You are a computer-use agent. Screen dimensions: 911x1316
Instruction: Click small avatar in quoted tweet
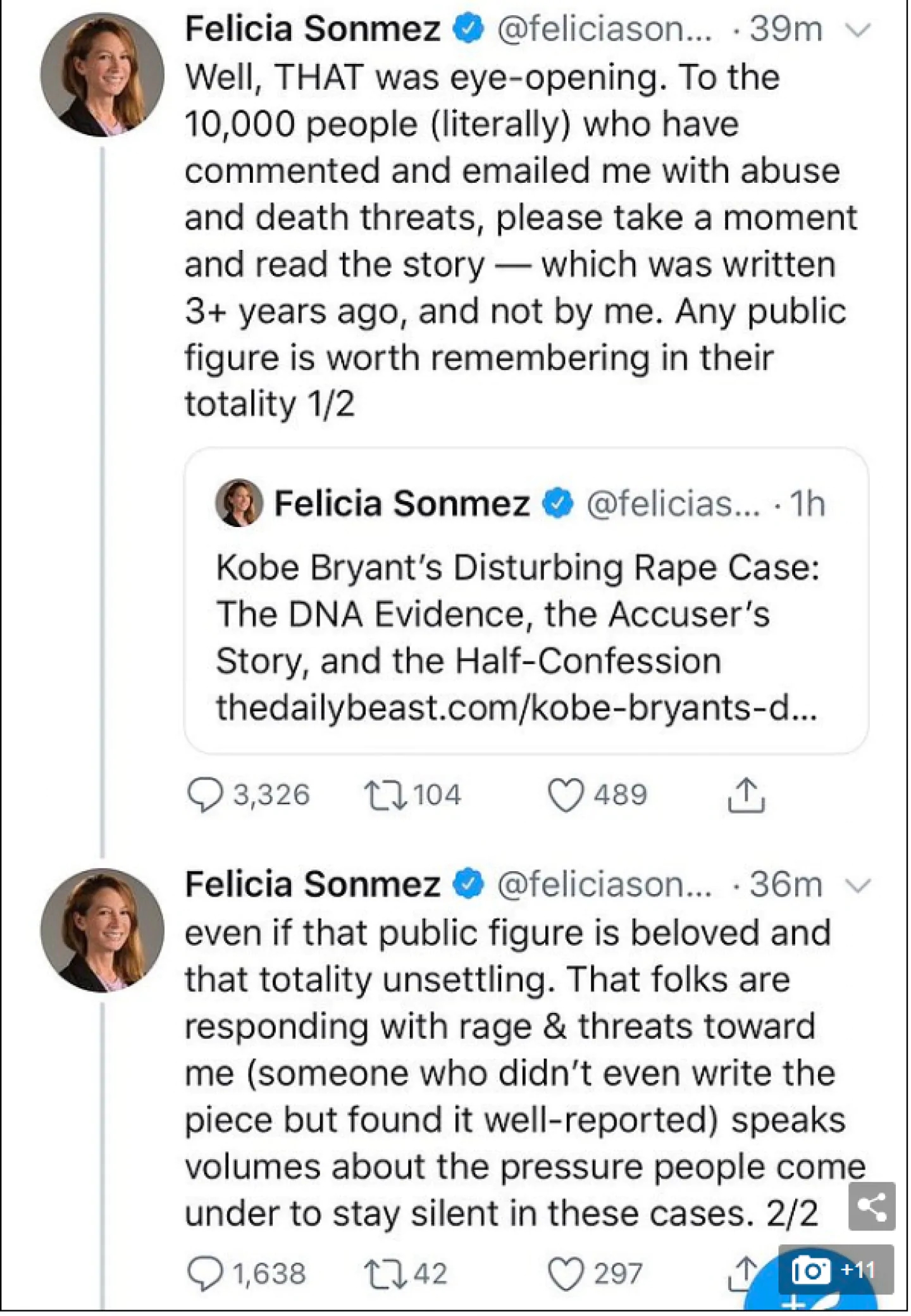(239, 503)
